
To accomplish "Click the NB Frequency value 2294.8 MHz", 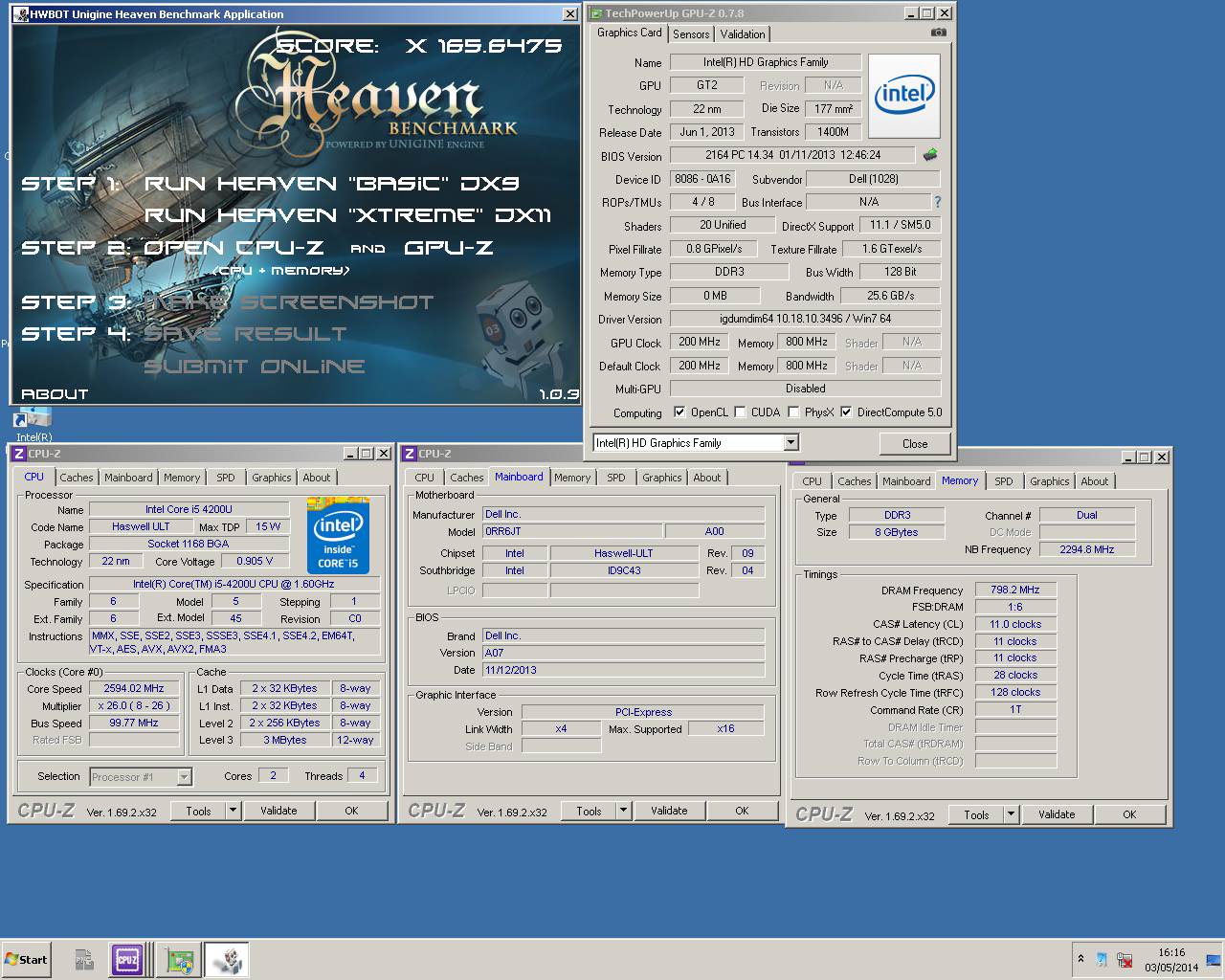I will tap(1087, 549).
